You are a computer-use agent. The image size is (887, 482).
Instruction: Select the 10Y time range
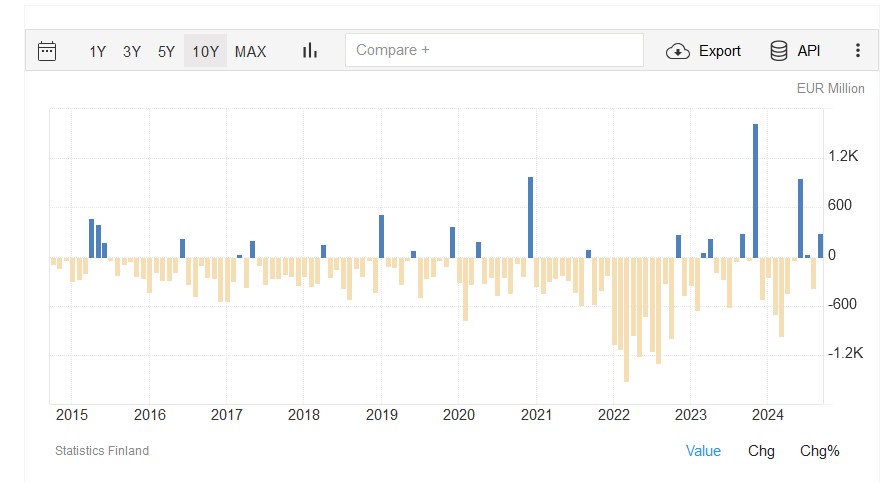click(x=205, y=51)
